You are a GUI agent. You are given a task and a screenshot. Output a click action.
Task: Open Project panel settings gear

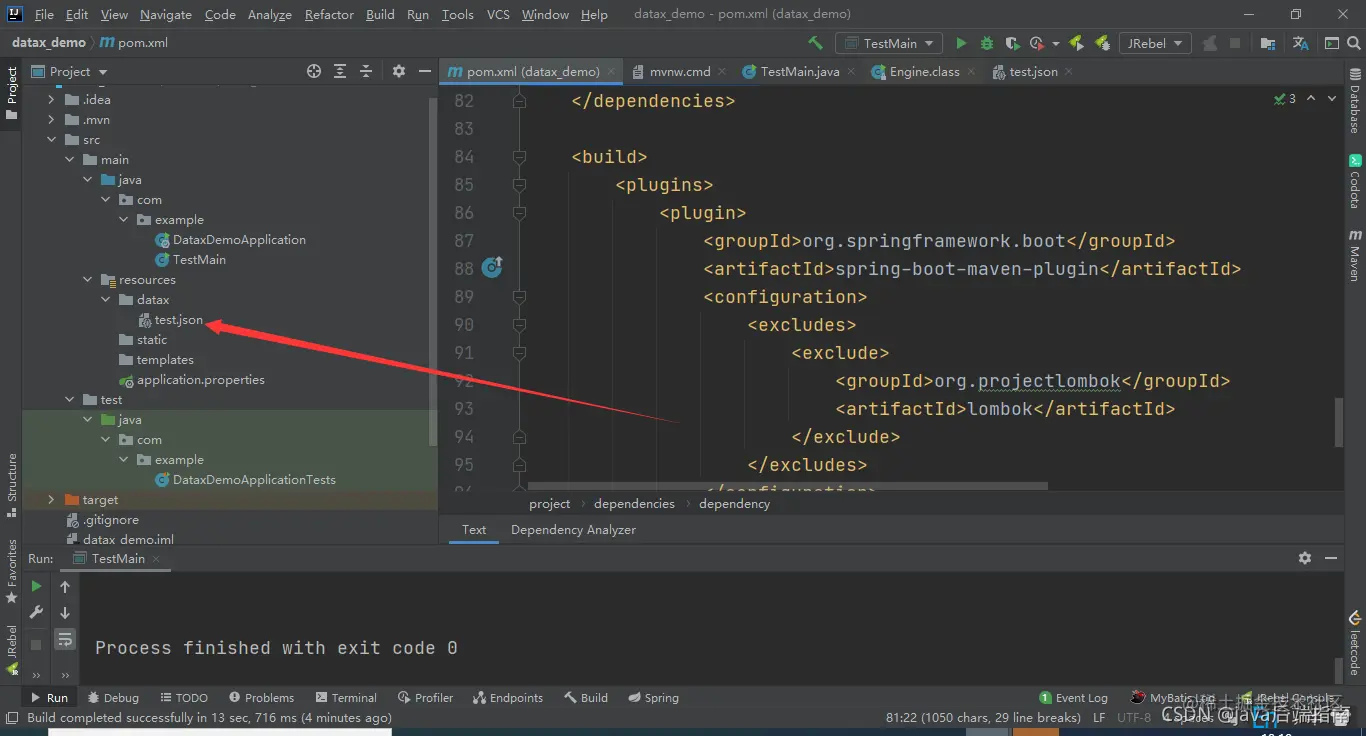tap(398, 71)
